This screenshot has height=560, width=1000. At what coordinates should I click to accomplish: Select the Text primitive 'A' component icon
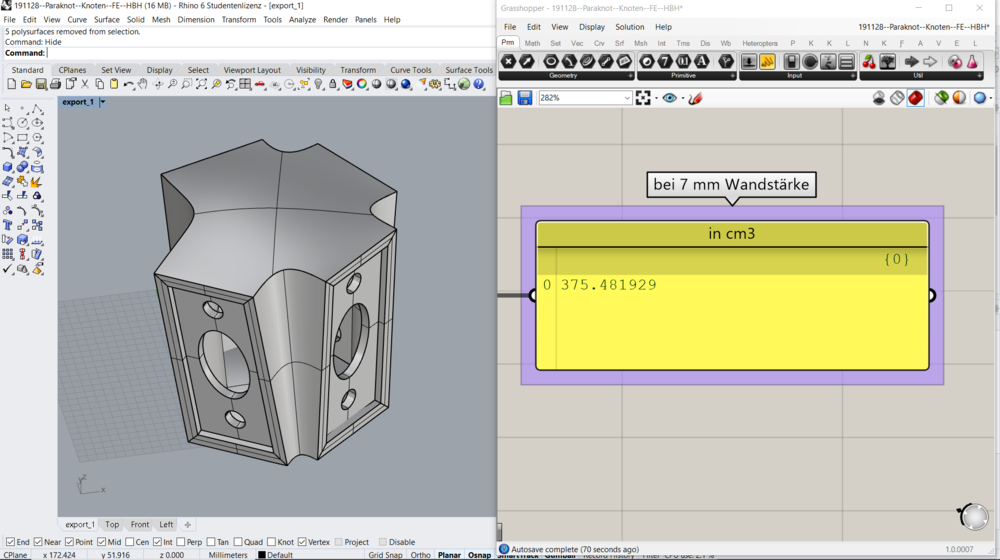coord(702,62)
